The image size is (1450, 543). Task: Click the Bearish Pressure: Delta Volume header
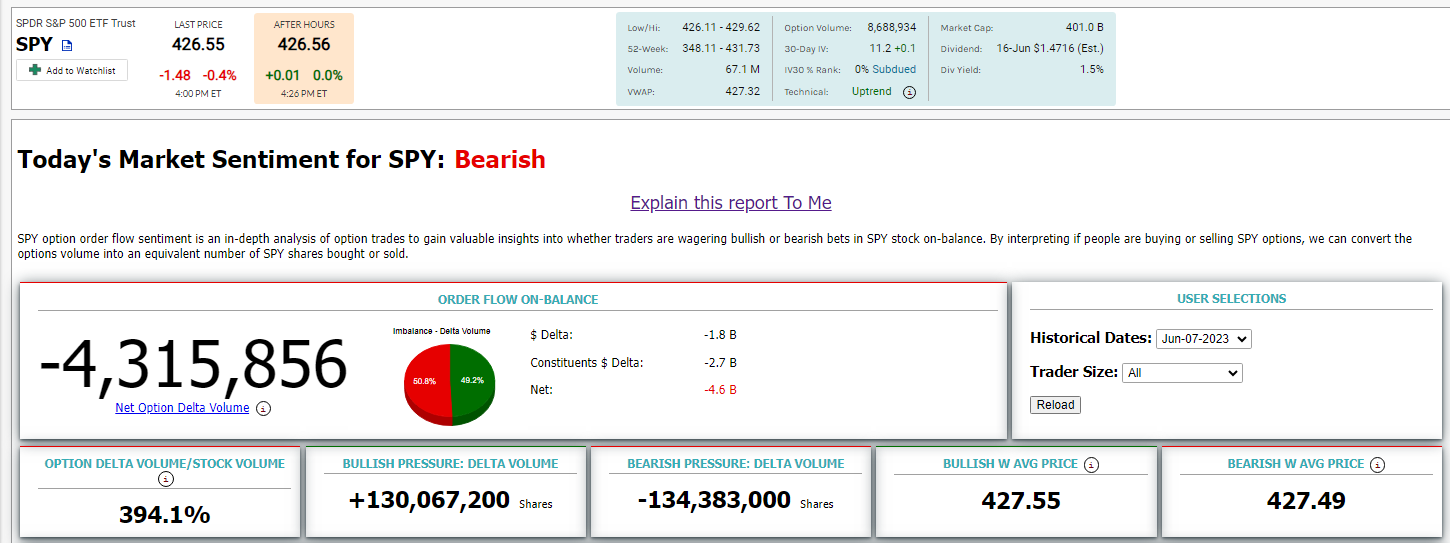tap(736, 464)
